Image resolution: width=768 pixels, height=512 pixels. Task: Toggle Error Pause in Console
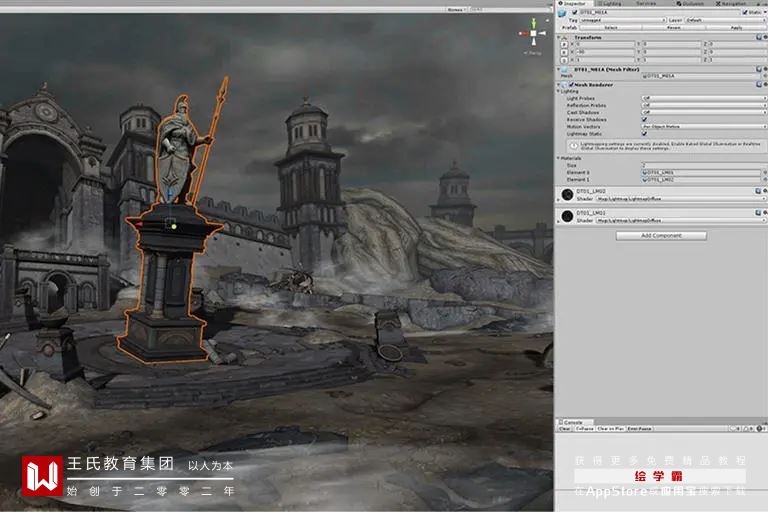point(639,429)
